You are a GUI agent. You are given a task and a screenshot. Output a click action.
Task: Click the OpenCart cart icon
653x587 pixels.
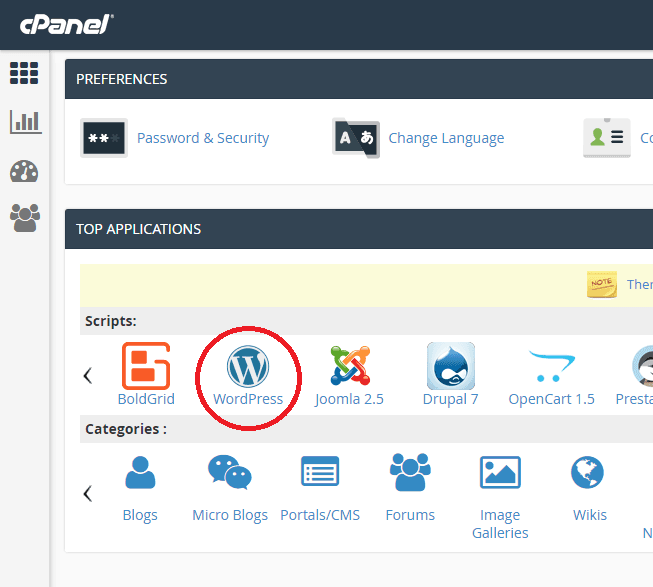click(x=552, y=366)
